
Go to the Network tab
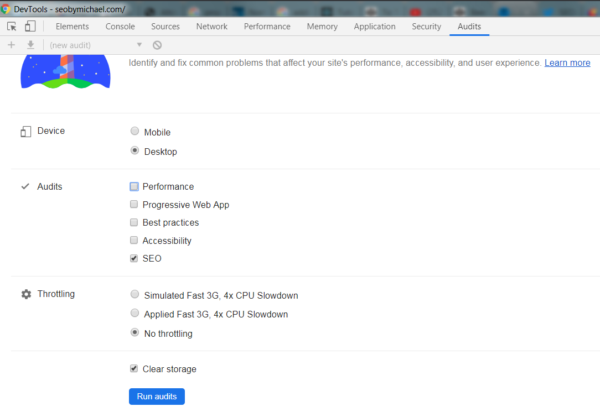click(212, 26)
